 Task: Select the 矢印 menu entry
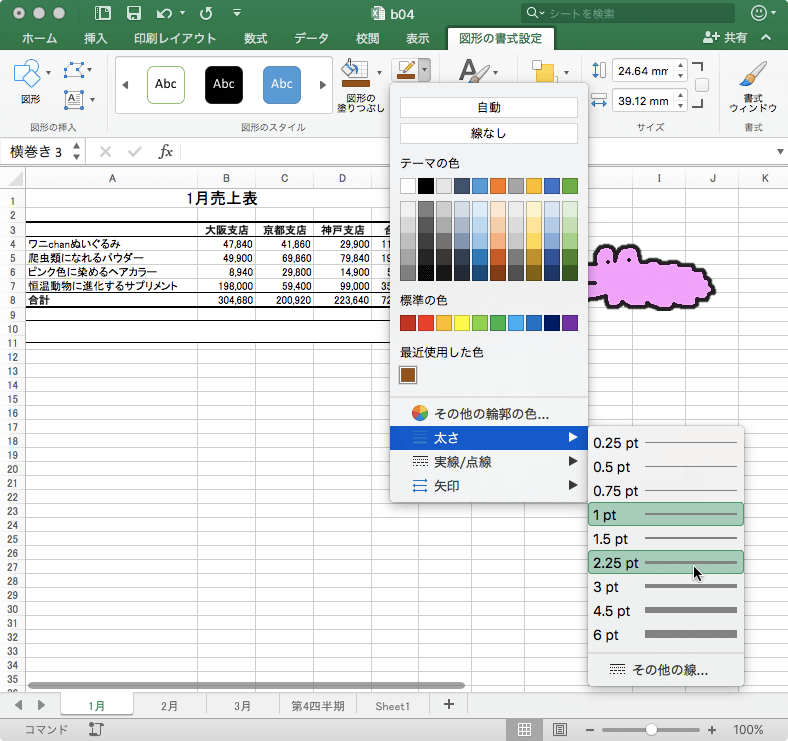click(489, 486)
